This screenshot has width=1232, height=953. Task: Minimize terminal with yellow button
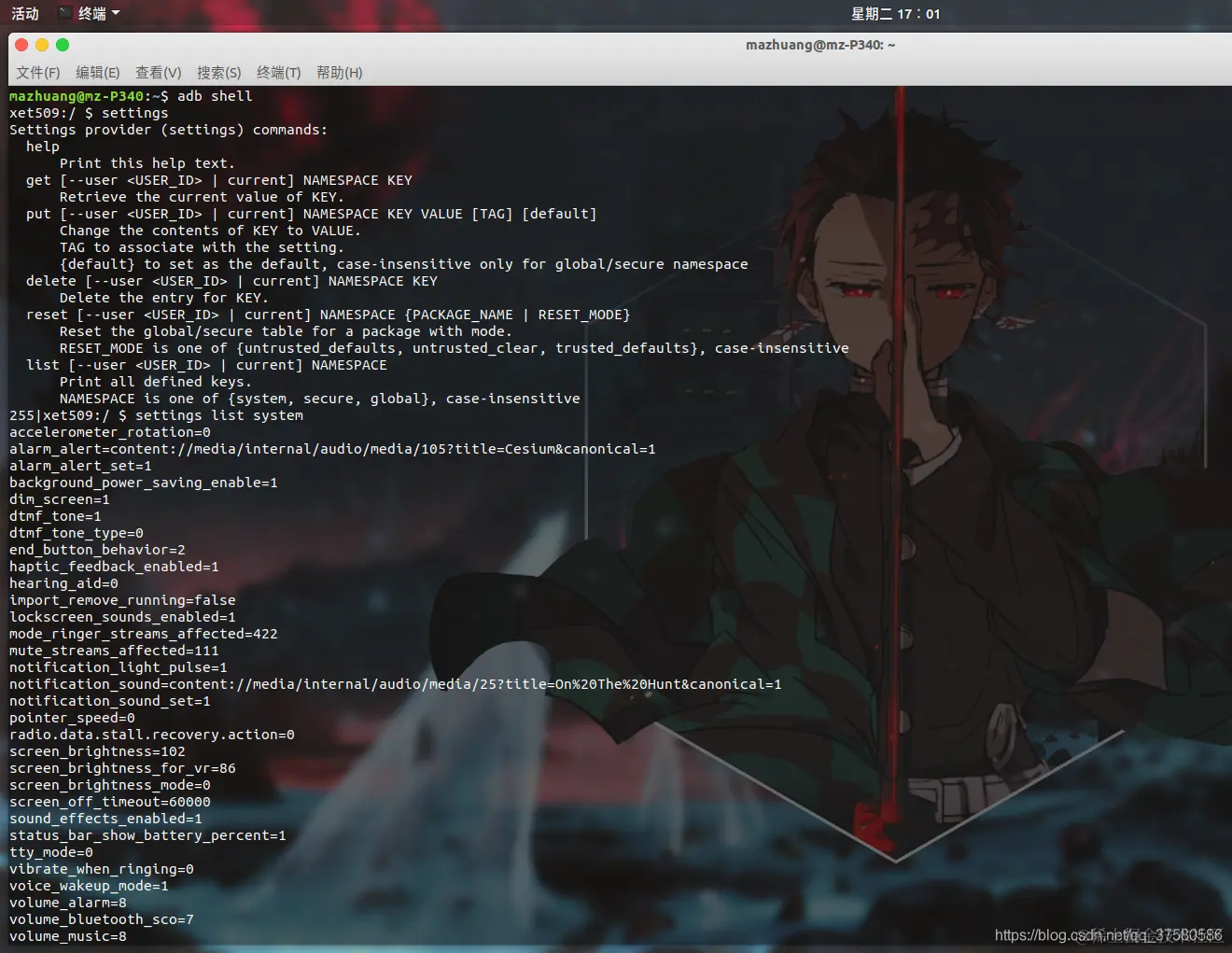(x=42, y=45)
